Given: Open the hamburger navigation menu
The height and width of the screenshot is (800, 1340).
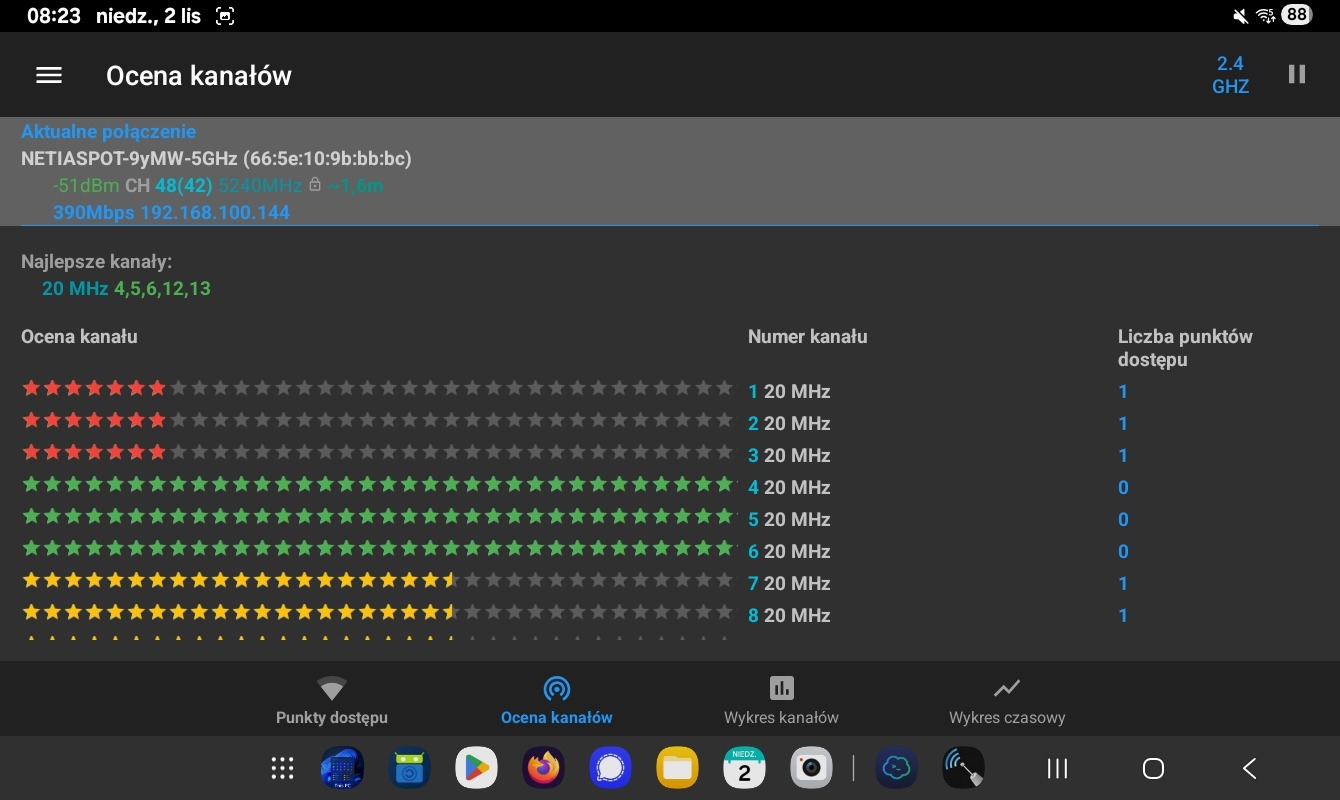Looking at the screenshot, I should [49, 75].
